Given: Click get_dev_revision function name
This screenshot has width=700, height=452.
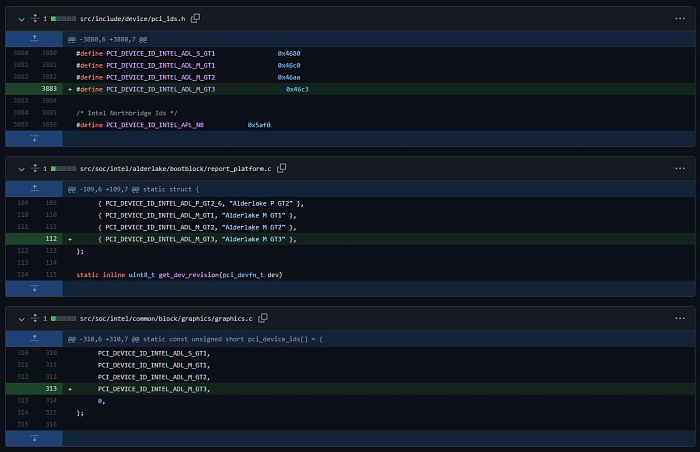Looking at the screenshot, I should point(189,275).
